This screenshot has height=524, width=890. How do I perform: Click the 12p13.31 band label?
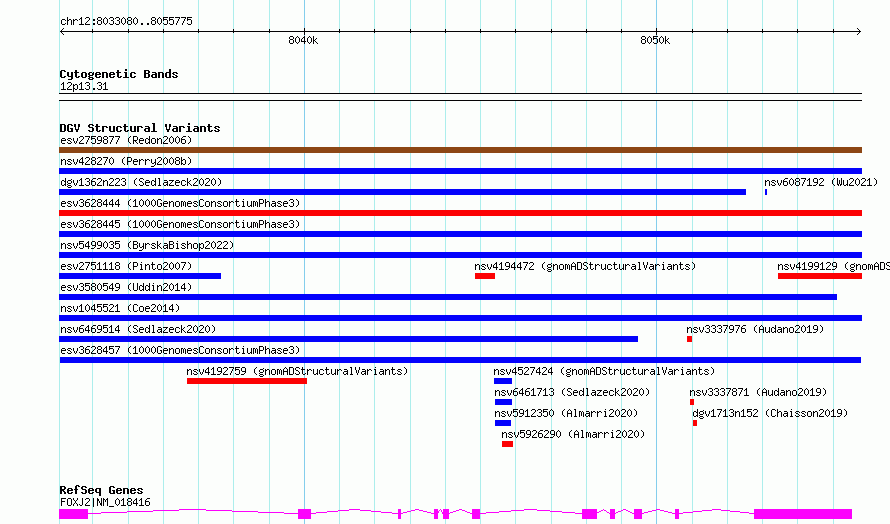pyautogui.click(x=84, y=86)
